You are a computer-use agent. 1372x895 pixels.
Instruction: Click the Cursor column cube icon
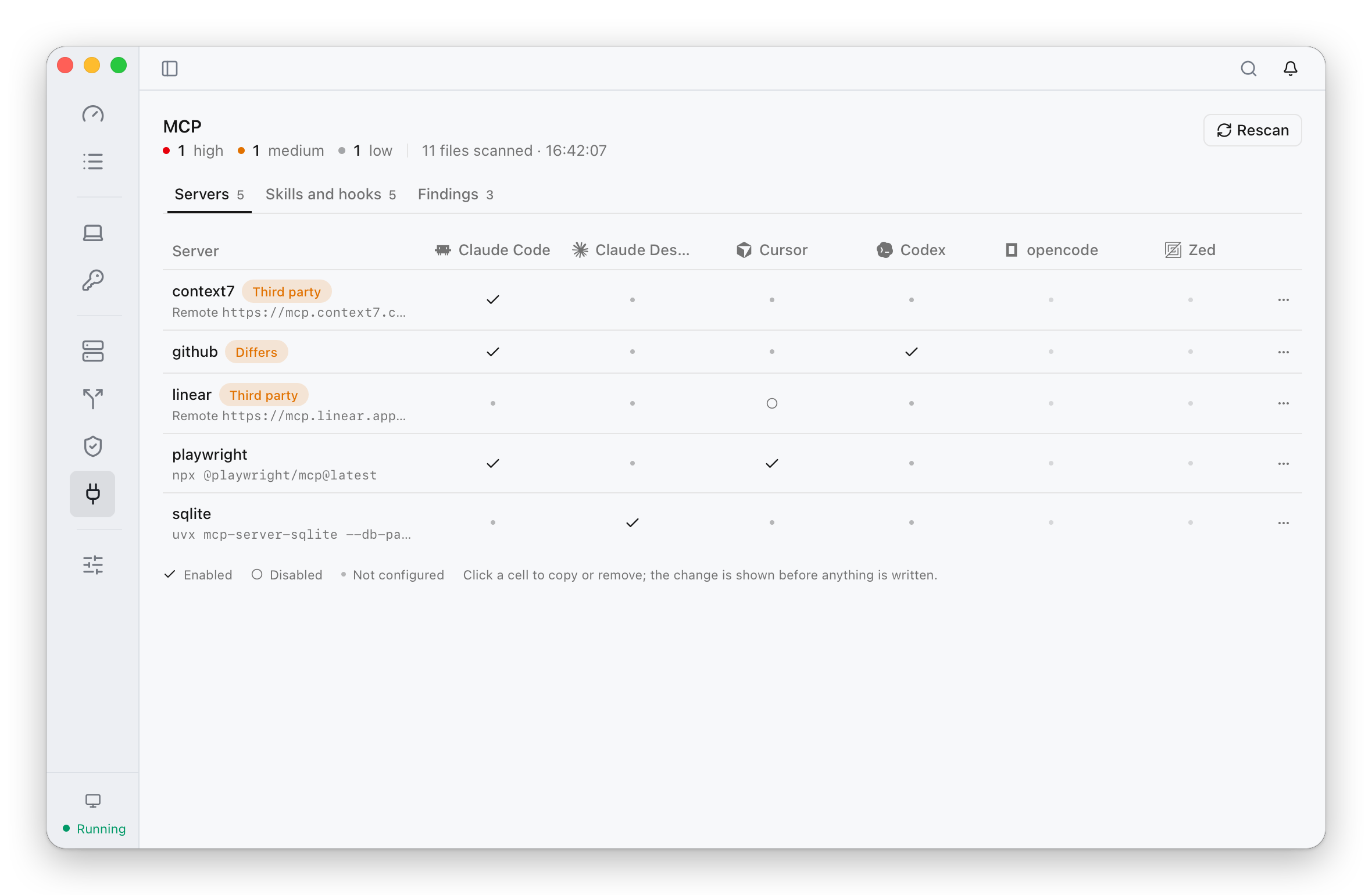click(744, 250)
